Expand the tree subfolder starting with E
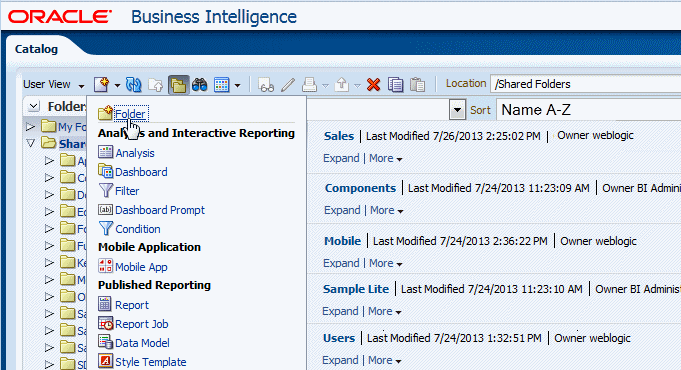 [50, 212]
